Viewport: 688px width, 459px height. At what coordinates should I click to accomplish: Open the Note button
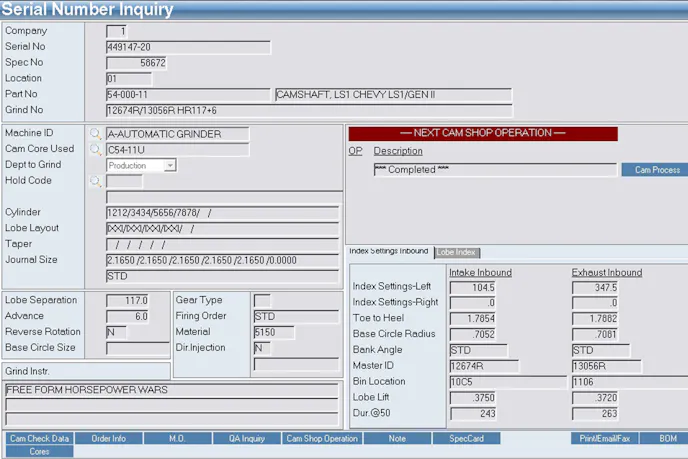click(397, 438)
